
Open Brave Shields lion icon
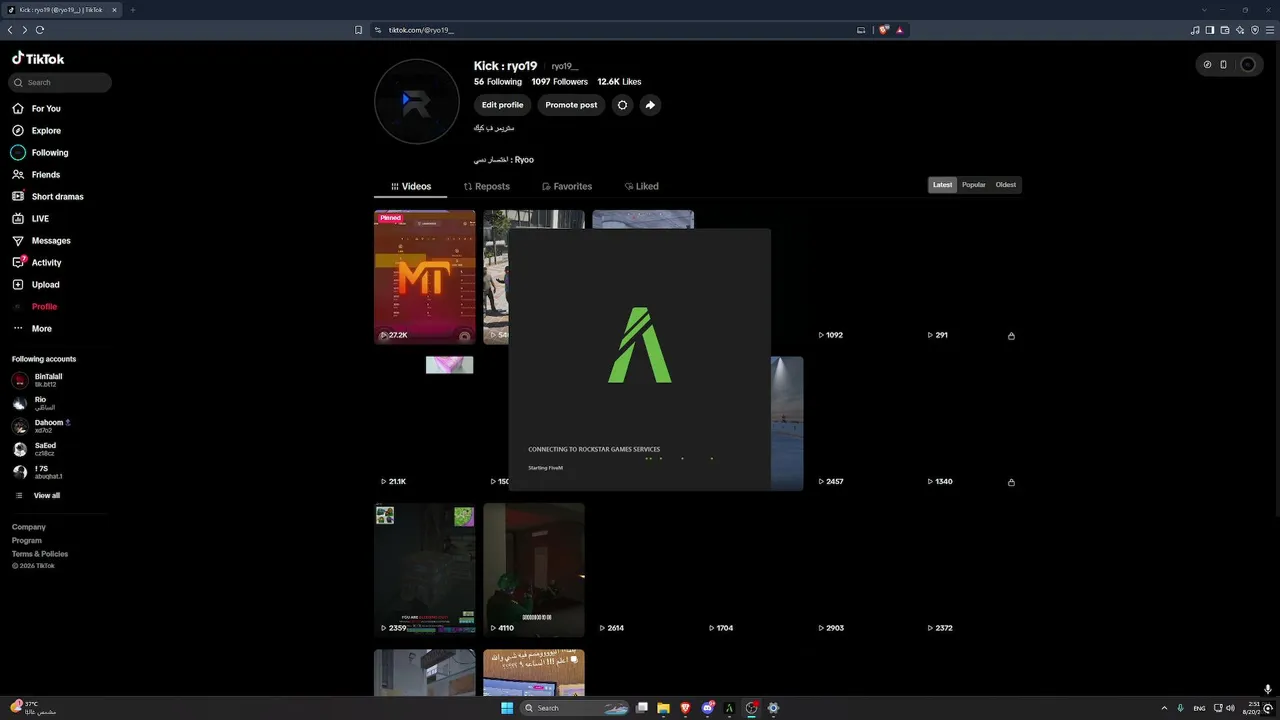click(x=884, y=30)
